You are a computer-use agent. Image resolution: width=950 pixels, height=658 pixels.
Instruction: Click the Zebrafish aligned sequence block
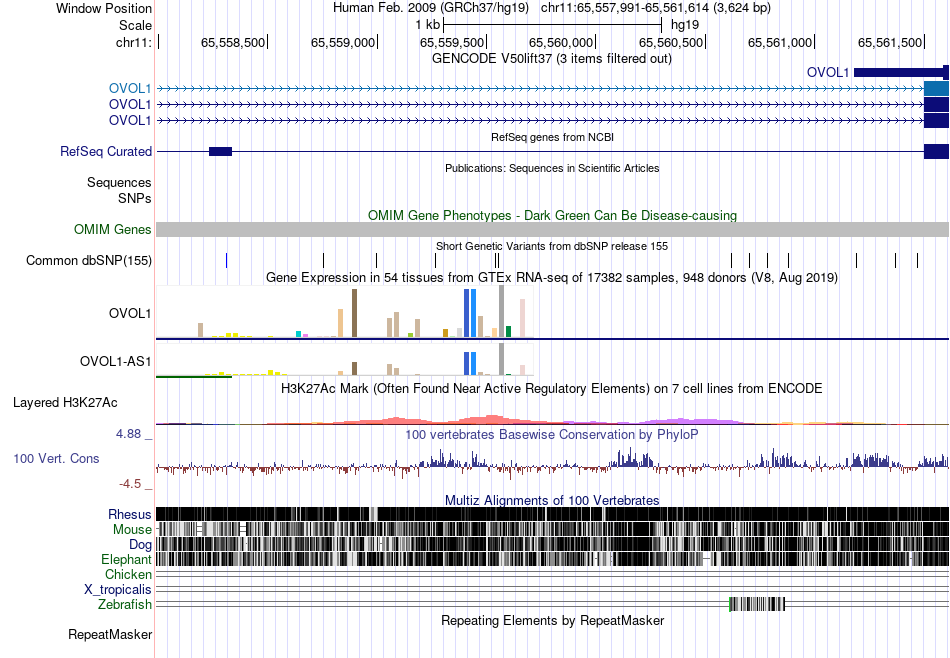[x=757, y=604]
